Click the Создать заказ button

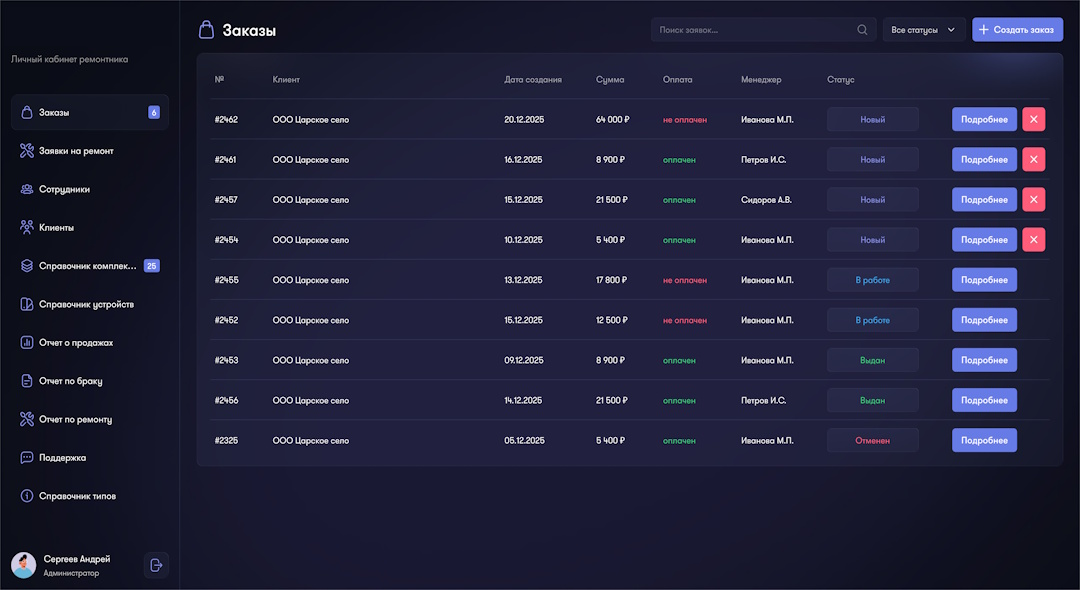pyautogui.click(x=1017, y=30)
